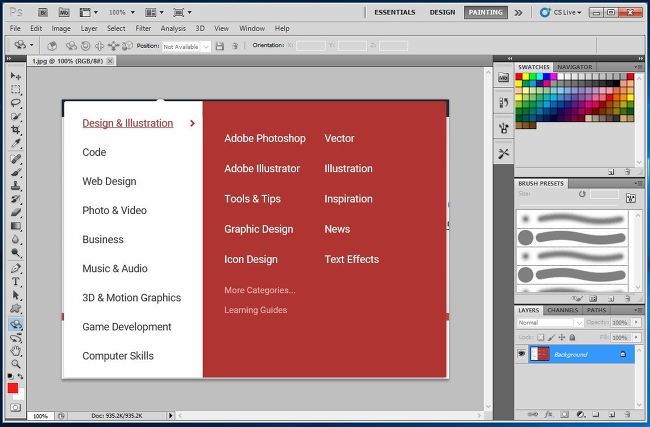Viewport: 650px width, 427px height.
Task: Switch to the Design workspace
Action: [x=442, y=12]
